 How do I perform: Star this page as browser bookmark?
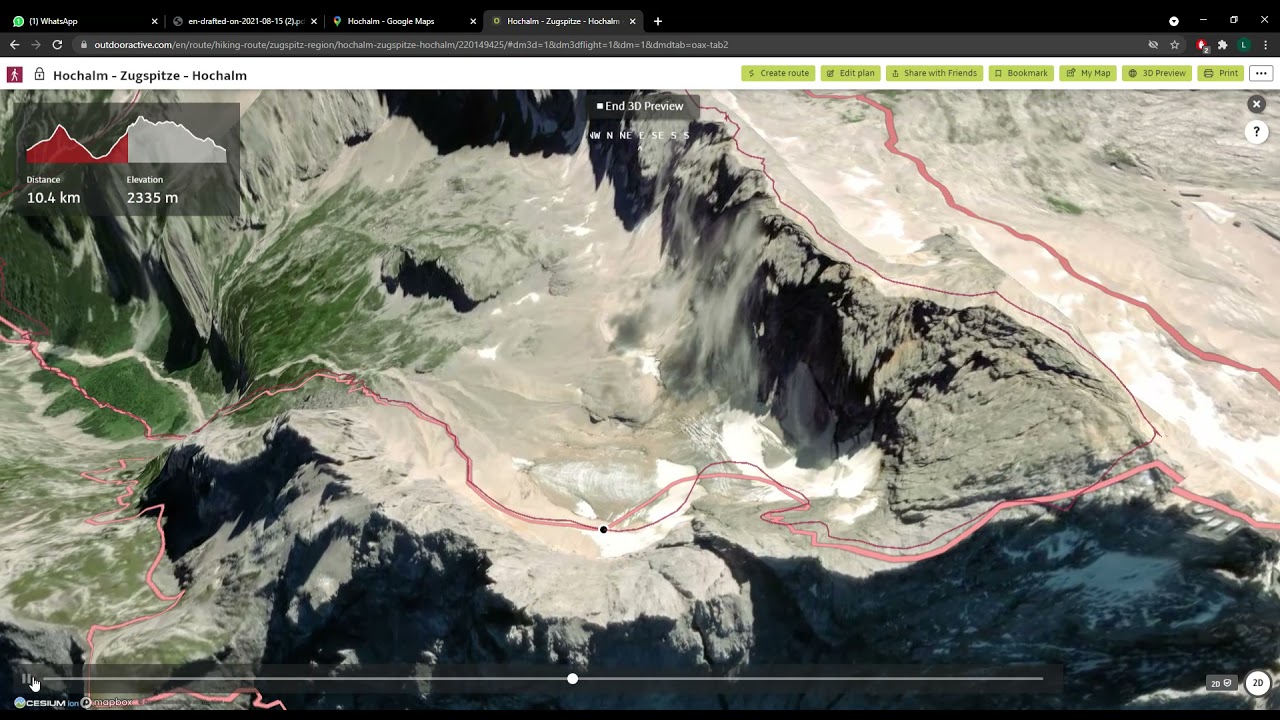(x=1175, y=45)
